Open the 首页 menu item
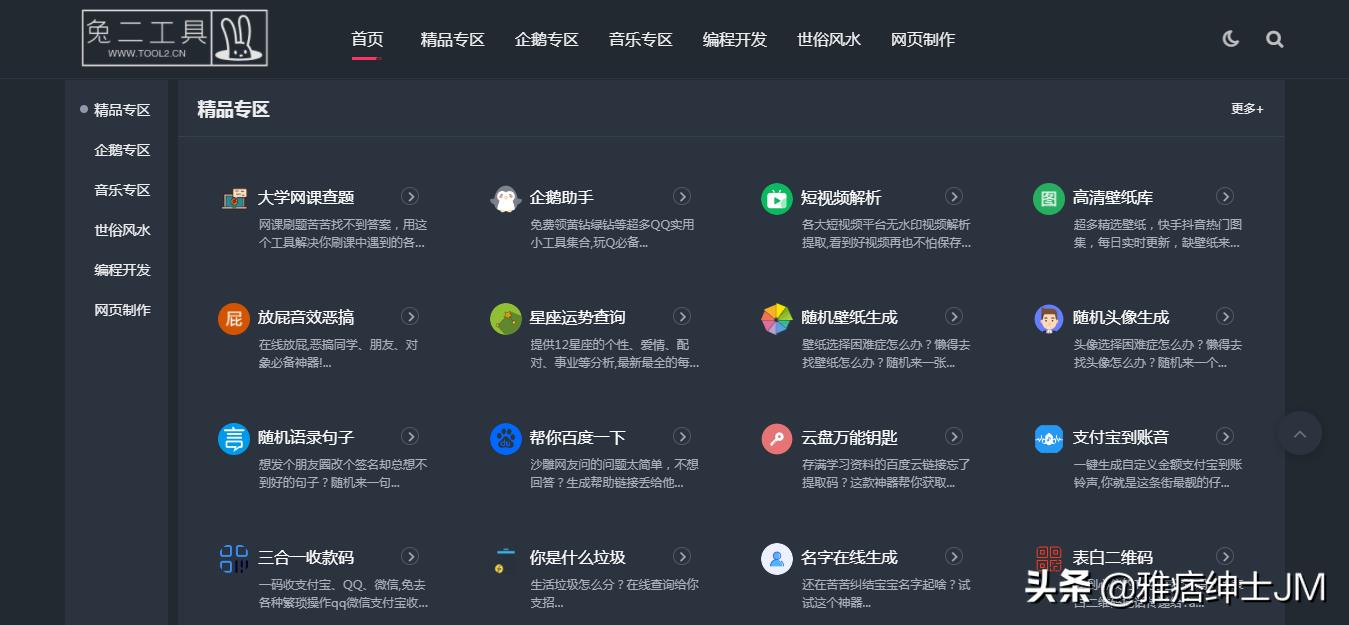1349x625 pixels. 366,39
